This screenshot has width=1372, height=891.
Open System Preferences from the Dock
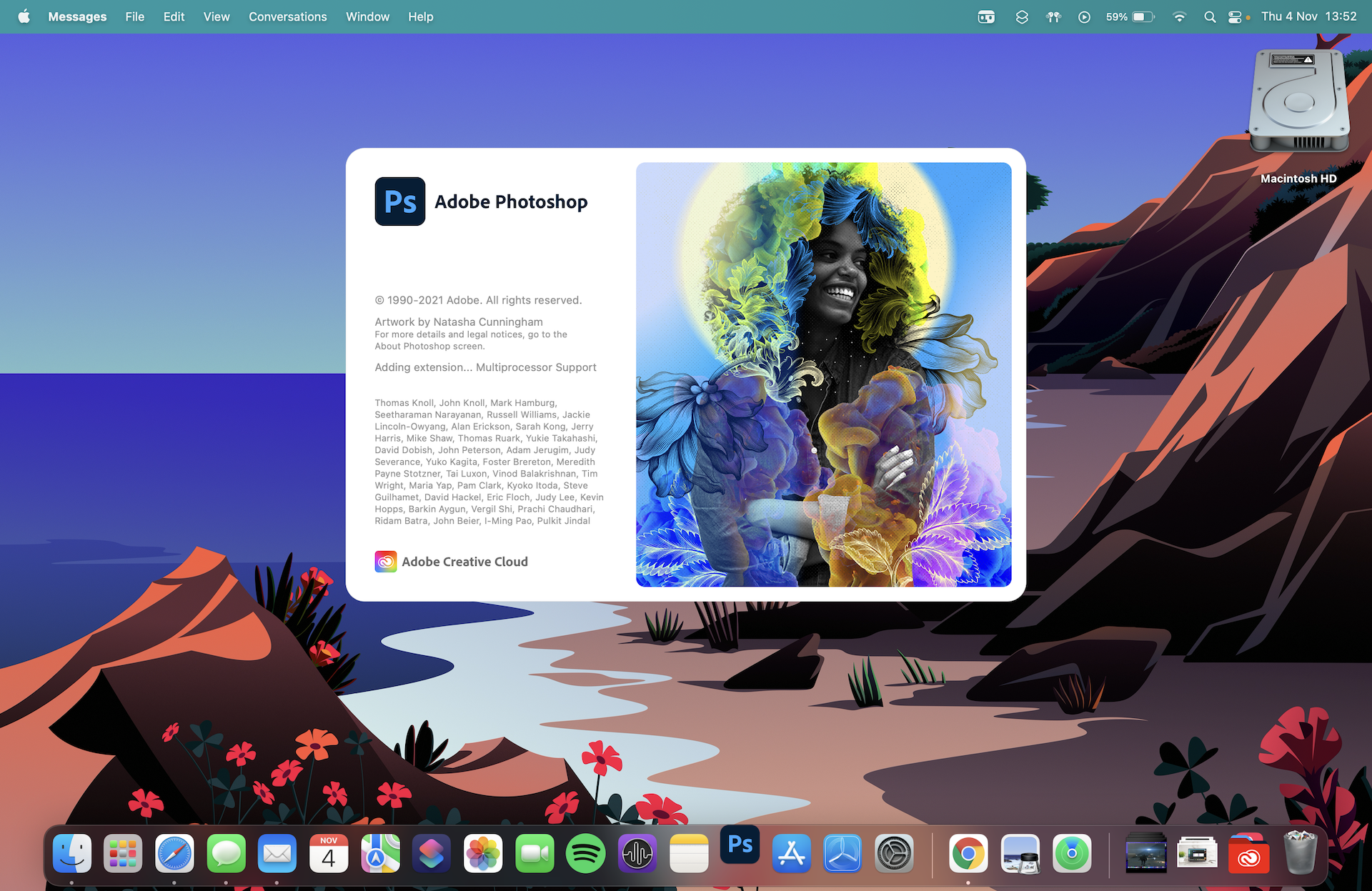click(x=895, y=853)
